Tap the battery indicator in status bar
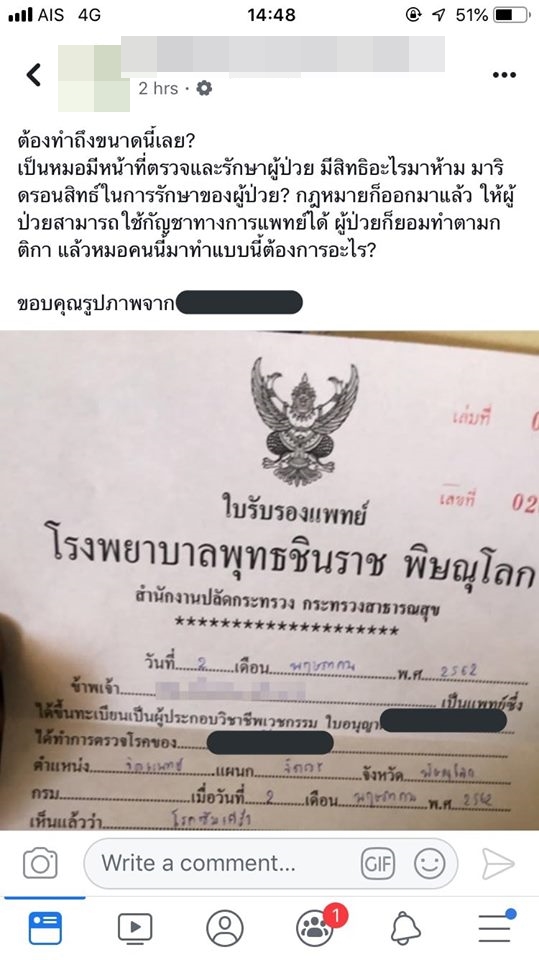The image size is (539, 960). (511, 15)
